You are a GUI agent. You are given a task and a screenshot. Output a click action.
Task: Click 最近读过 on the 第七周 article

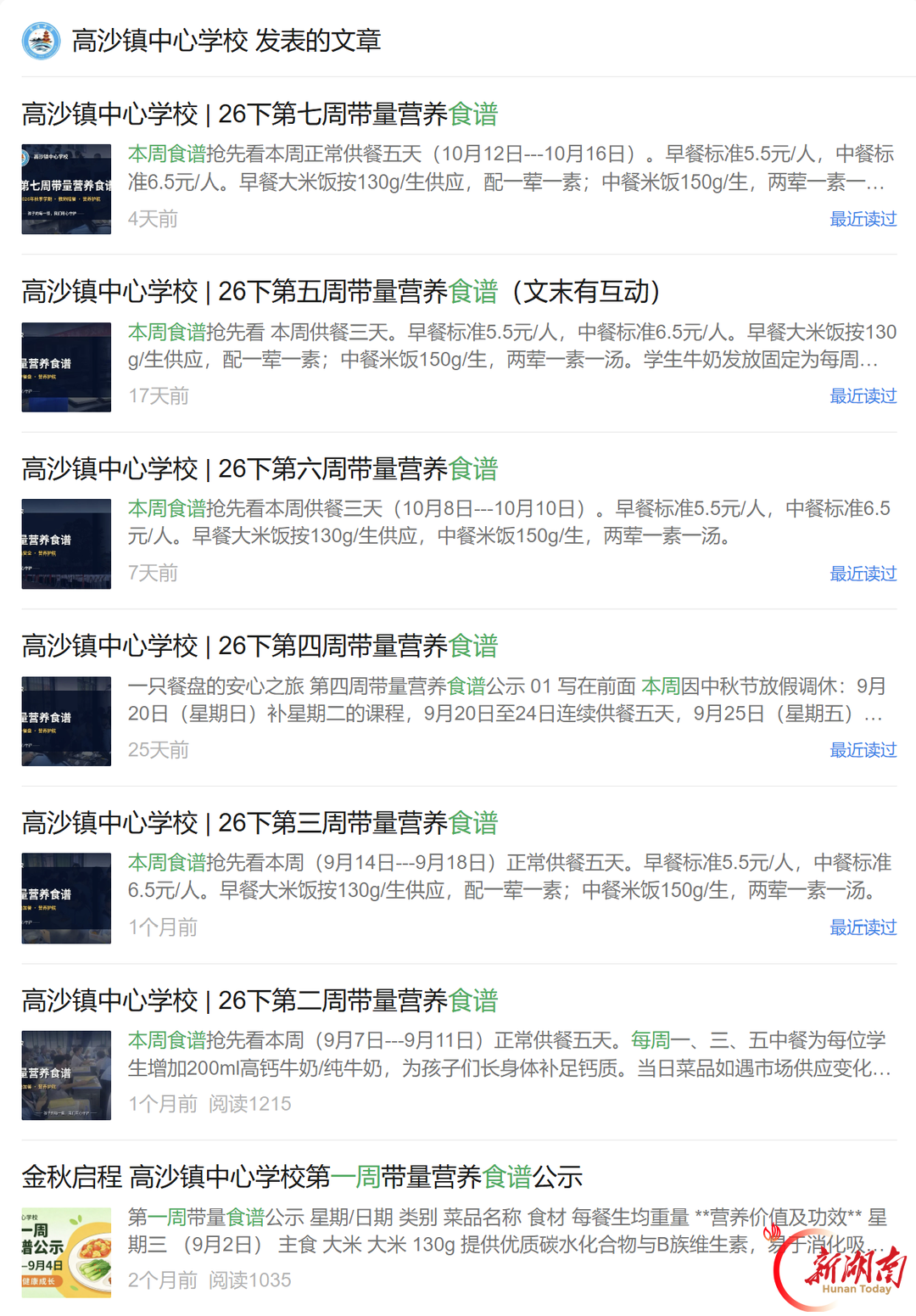[x=863, y=219]
